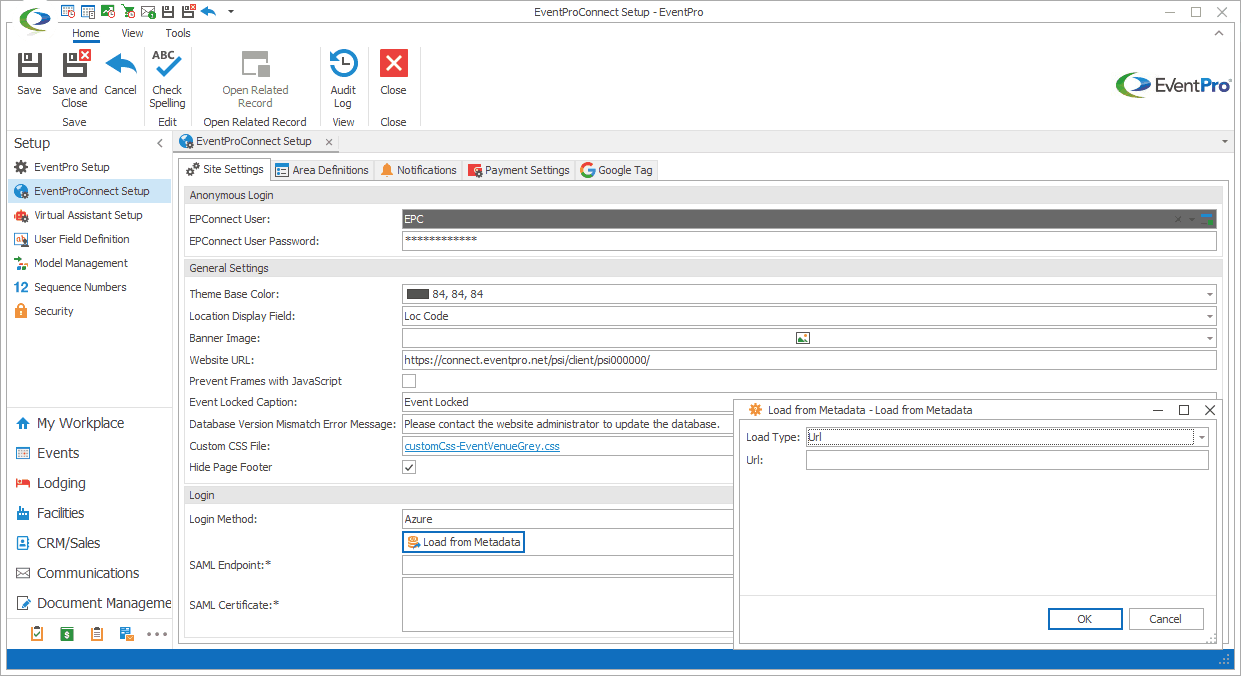The image size is (1241, 676).
Task: Show more navigation options via three dots
Action: point(157,634)
